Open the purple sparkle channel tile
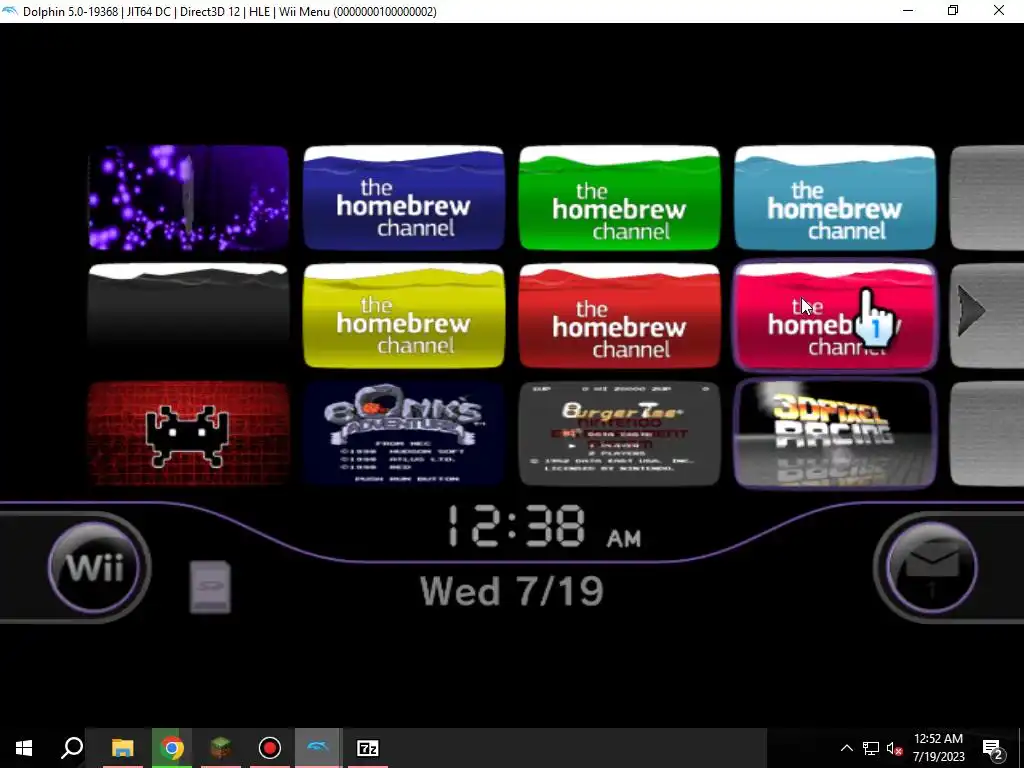This screenshot has height=768, width=1024. pyautogui.click(x=188, y=198)
